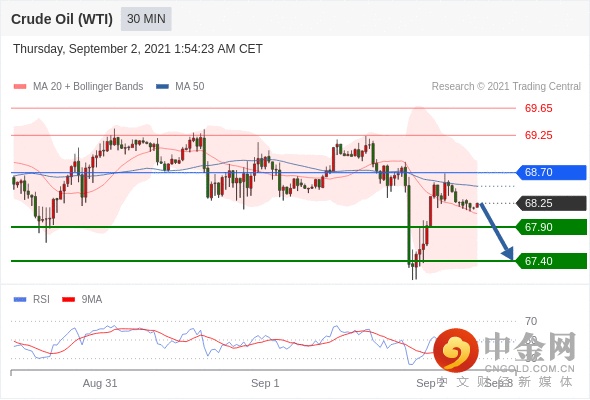
Task: Click the Research © 2021 Trading Central credit
Action: coord(506,87)
